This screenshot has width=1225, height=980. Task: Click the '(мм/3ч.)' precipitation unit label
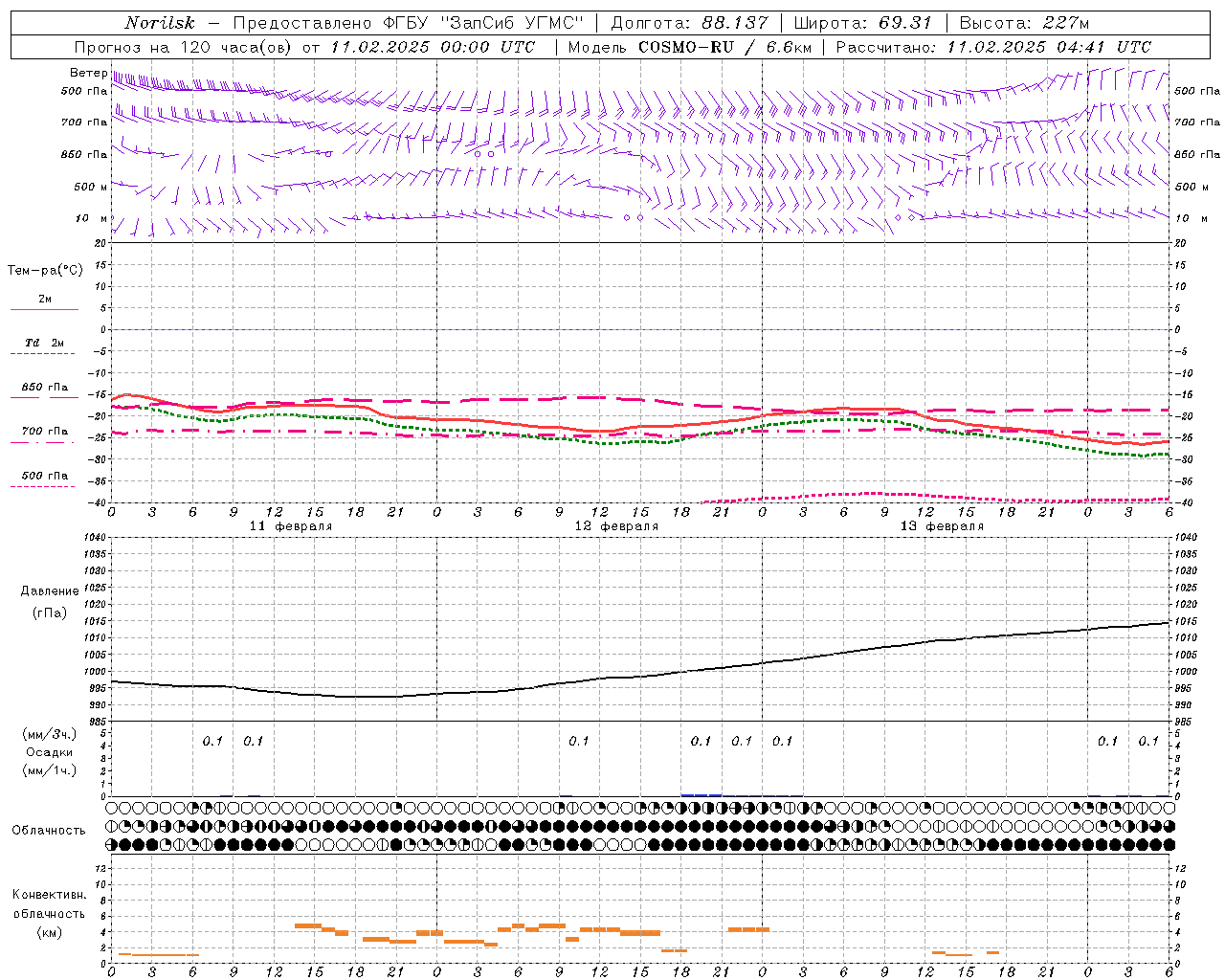[x=50, y=734]
